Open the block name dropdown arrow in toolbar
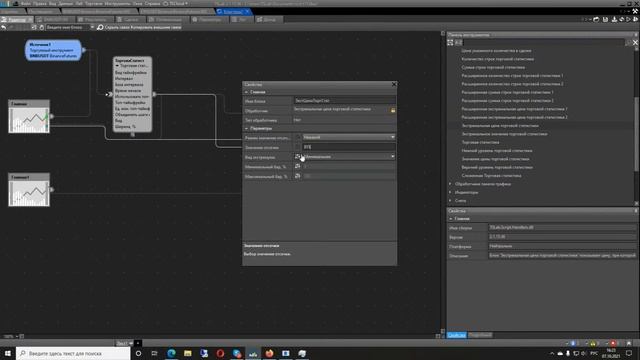 coord(92,27)
